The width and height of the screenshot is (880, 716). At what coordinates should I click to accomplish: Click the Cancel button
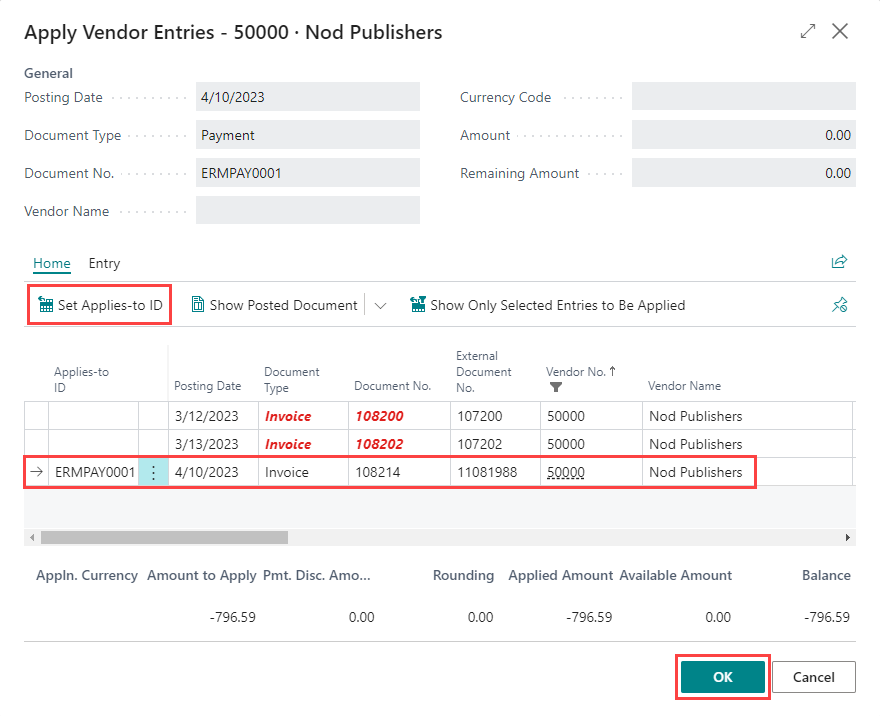[813, 677]
